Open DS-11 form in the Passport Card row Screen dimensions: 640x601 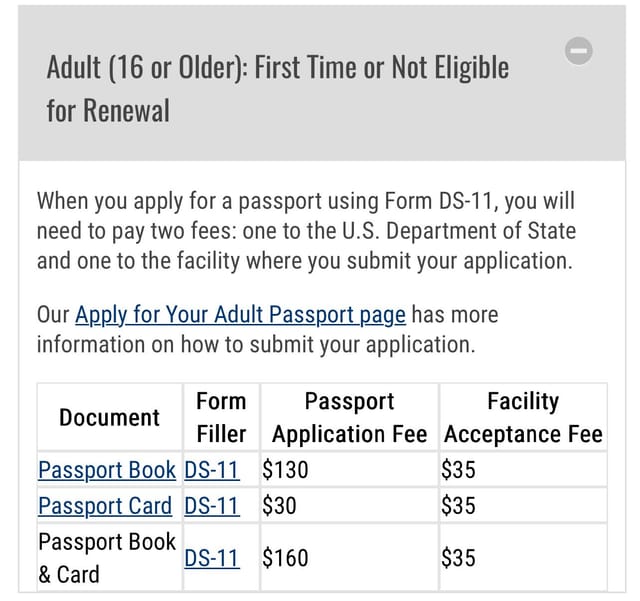click(x=211, y=505)
